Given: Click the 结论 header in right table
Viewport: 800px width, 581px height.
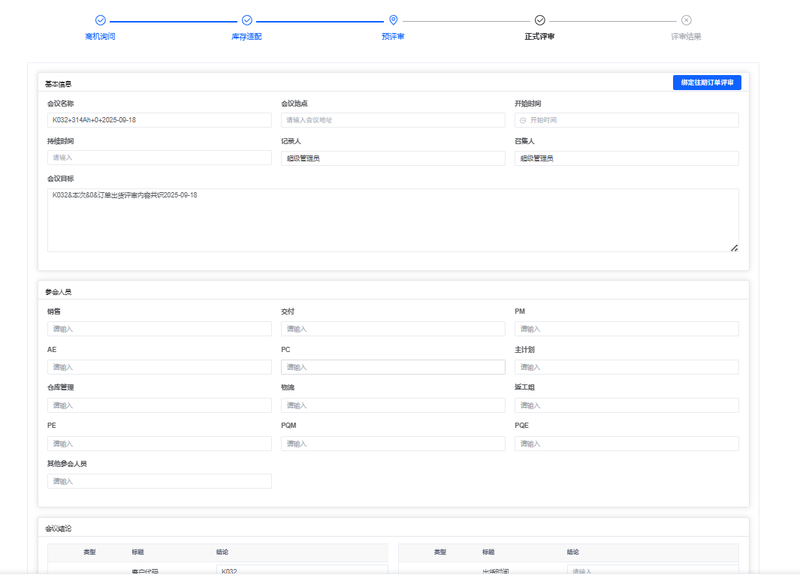Looking at the screenshot, I should coord(573,552).
